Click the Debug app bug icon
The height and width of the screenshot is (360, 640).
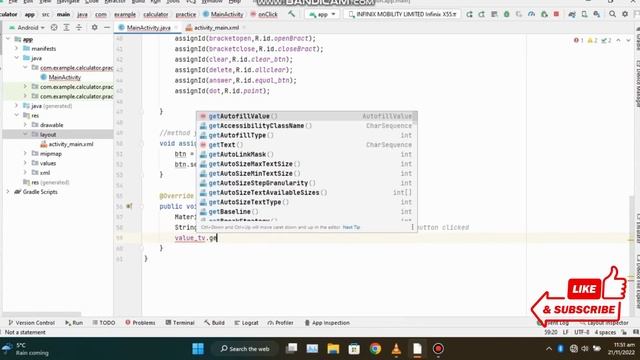(x=507, y=14)
